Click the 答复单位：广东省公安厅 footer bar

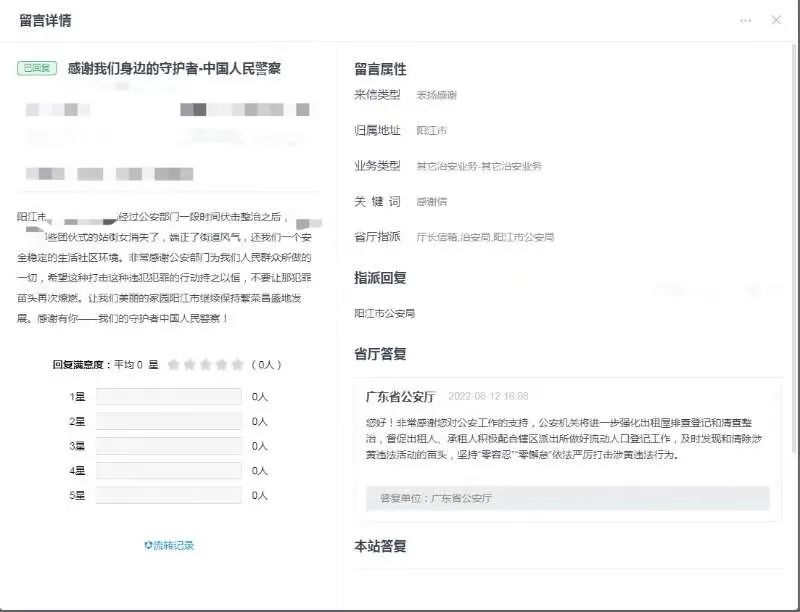(x=567, y=498)
